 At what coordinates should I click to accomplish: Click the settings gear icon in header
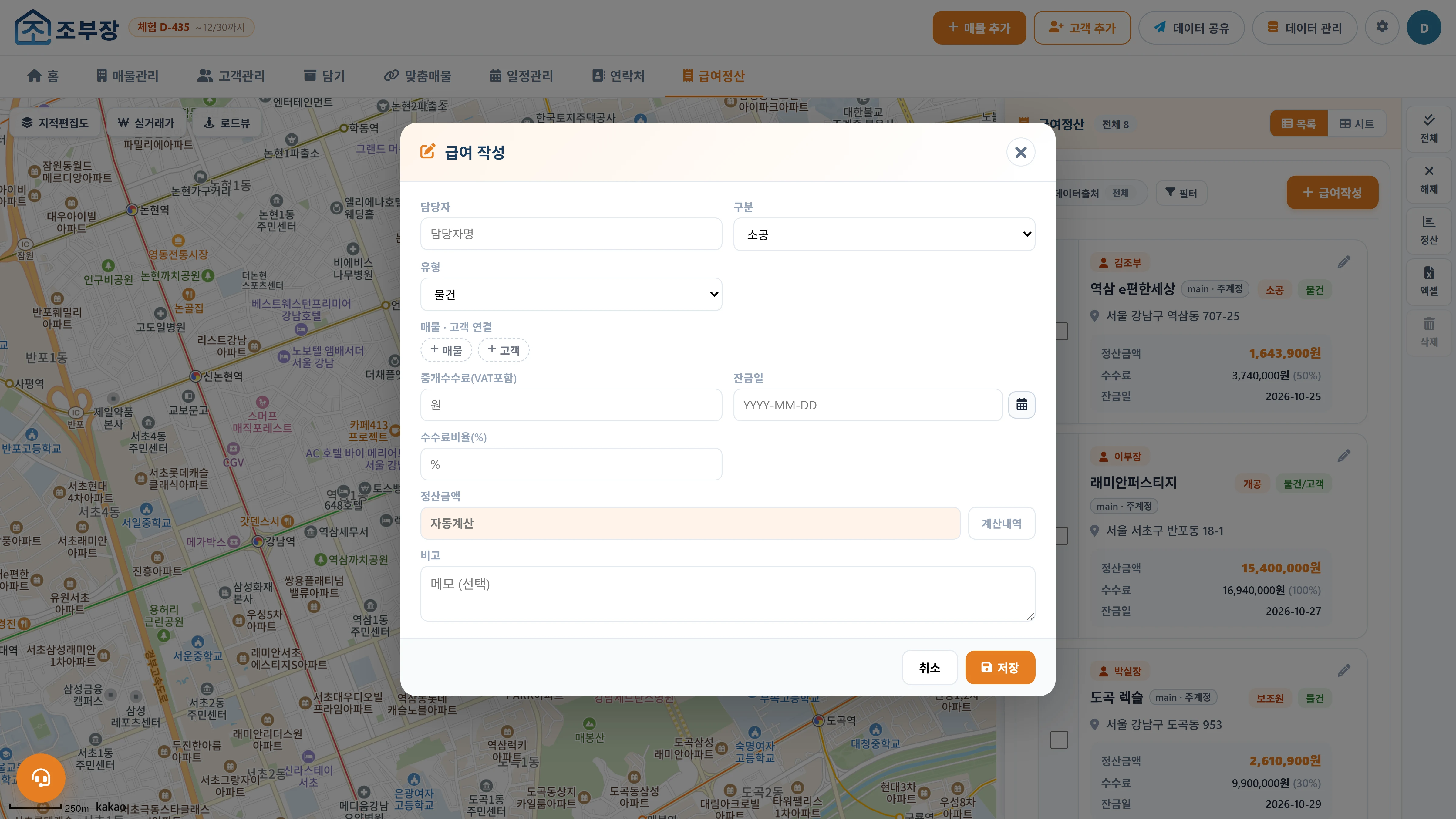coord(1381,27)
